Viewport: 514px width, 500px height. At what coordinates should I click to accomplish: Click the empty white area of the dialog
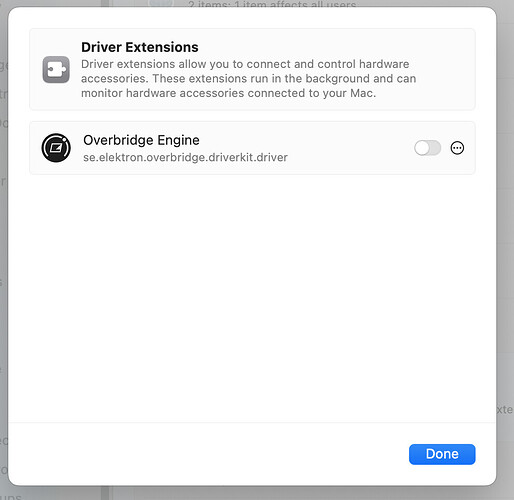tap(252, 297)
